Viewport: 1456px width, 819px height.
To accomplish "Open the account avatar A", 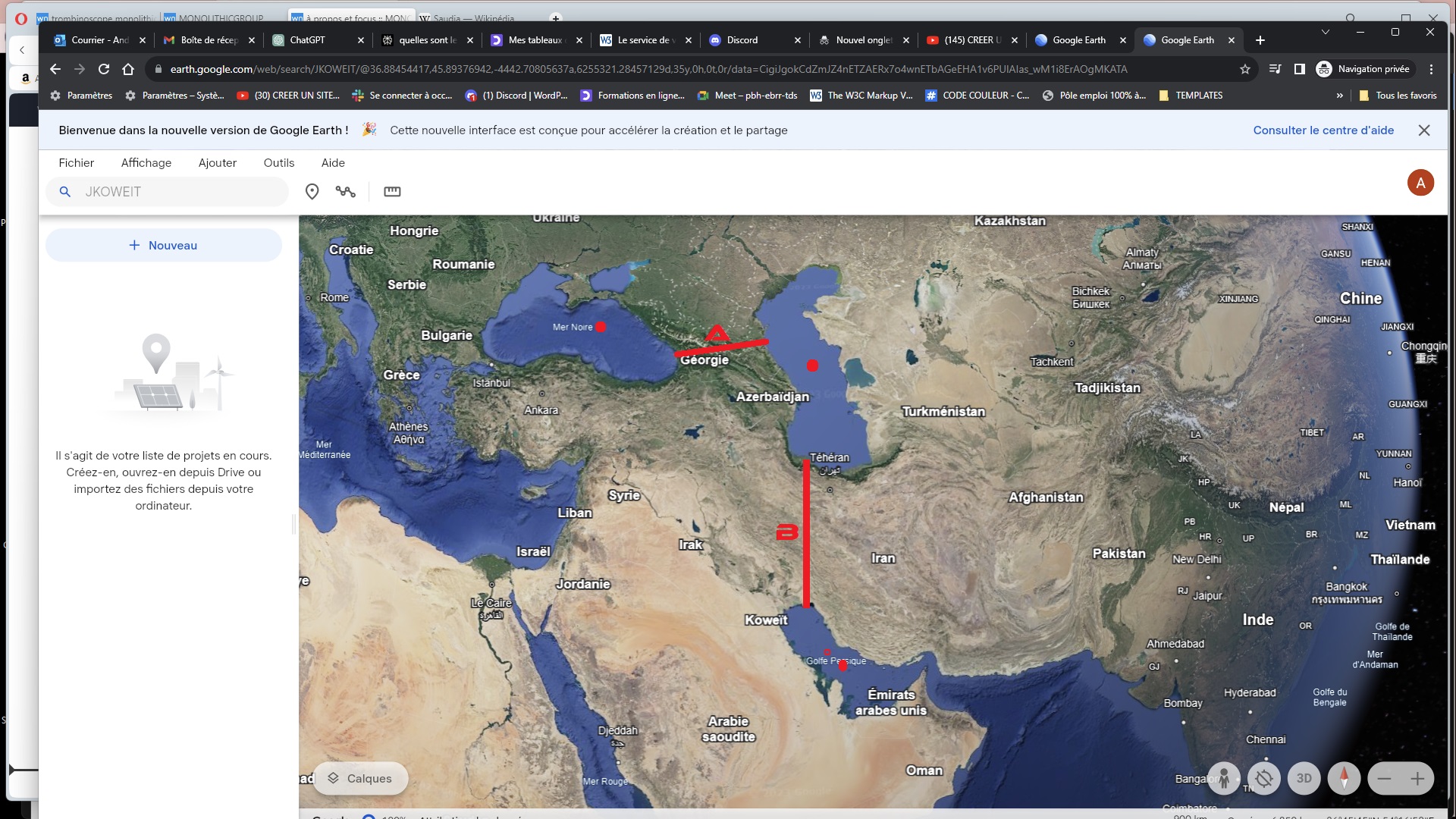I will tap(1420, 183).
